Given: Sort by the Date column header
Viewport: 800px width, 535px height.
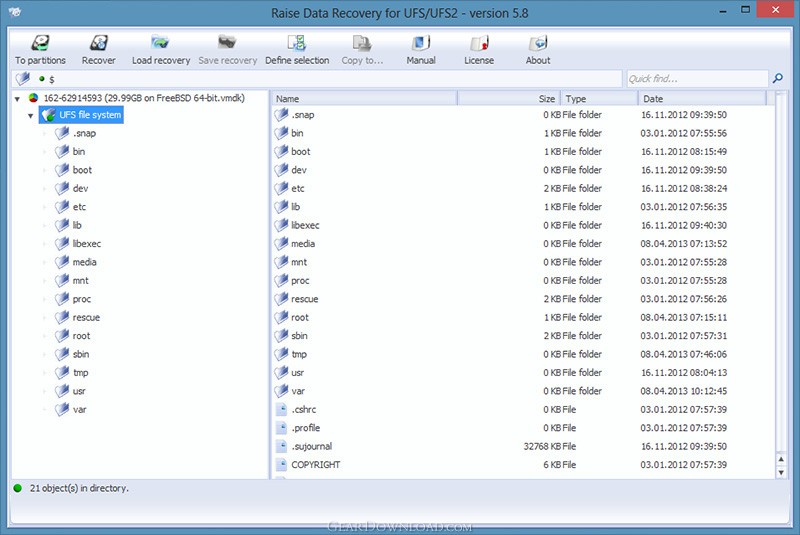Looking at the screenshot, I should click(700, 99).
